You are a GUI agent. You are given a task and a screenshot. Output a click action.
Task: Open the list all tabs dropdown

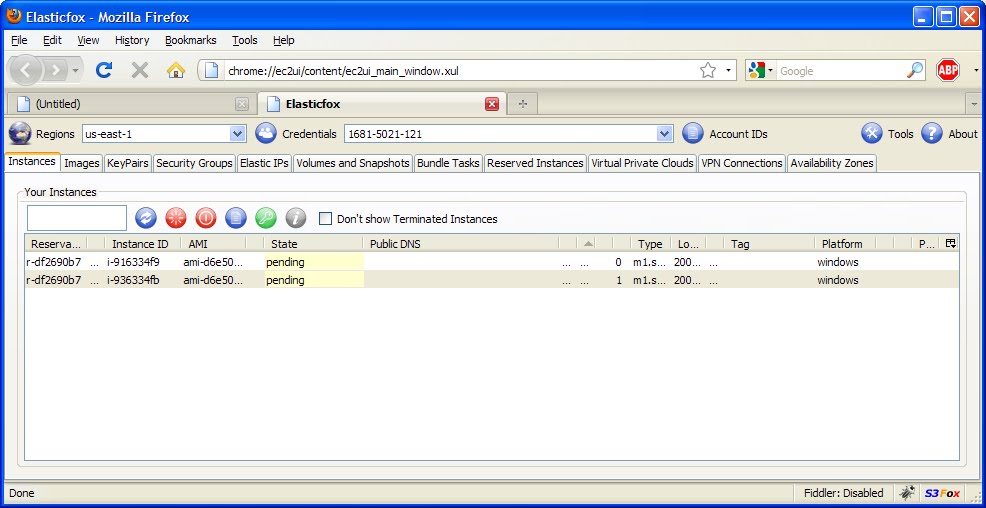point(975,104)
